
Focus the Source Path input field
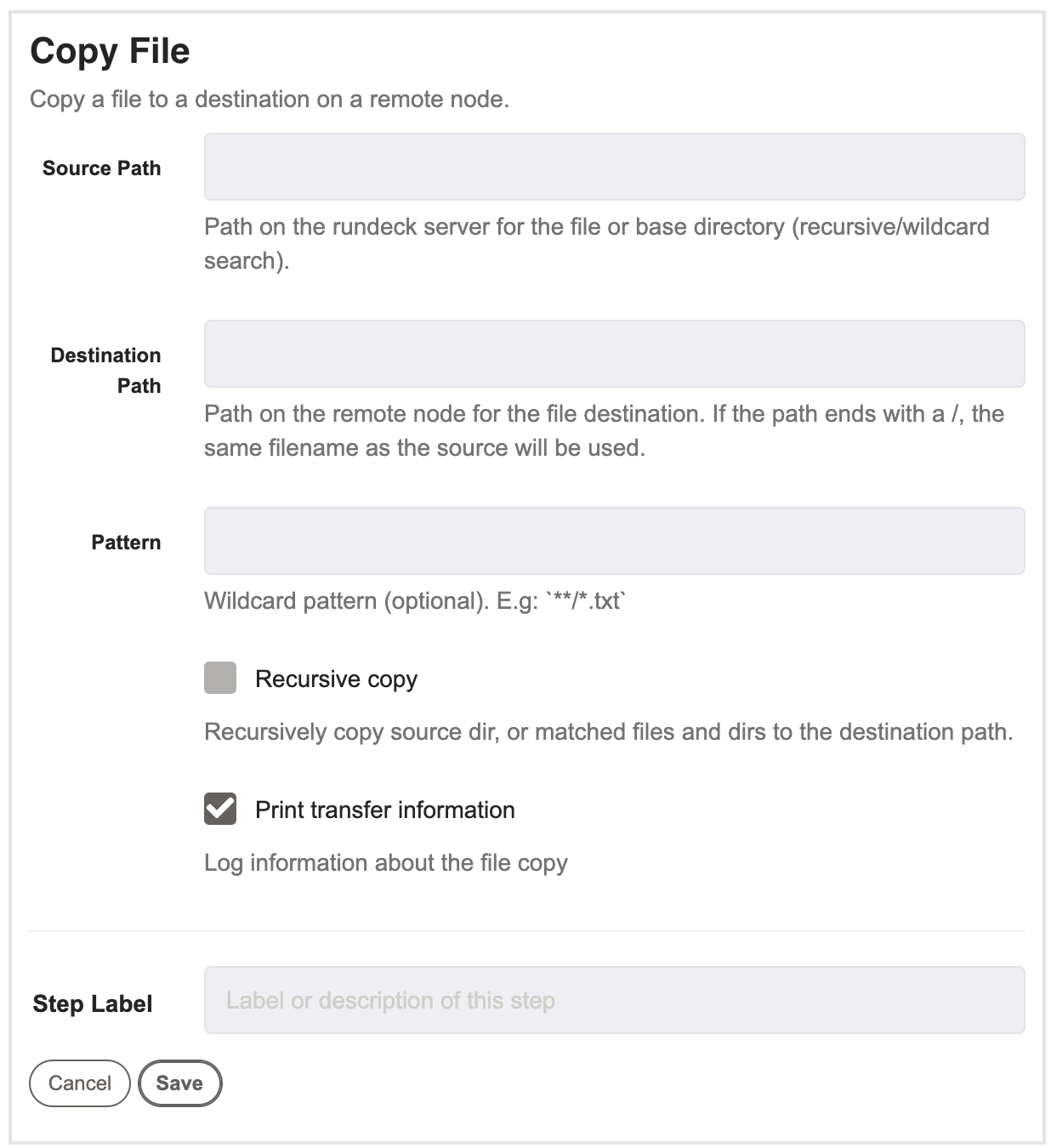tap(614, 167)
